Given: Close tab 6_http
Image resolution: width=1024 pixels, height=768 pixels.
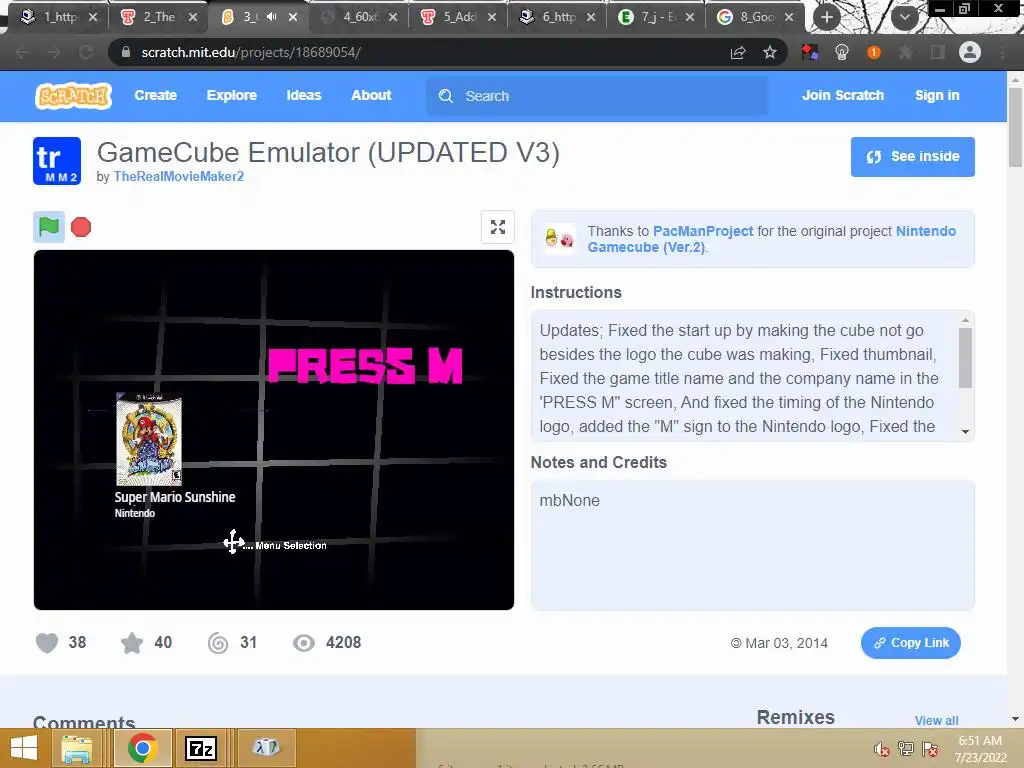Looking at the screenshot, I should (x=591, y=17).
